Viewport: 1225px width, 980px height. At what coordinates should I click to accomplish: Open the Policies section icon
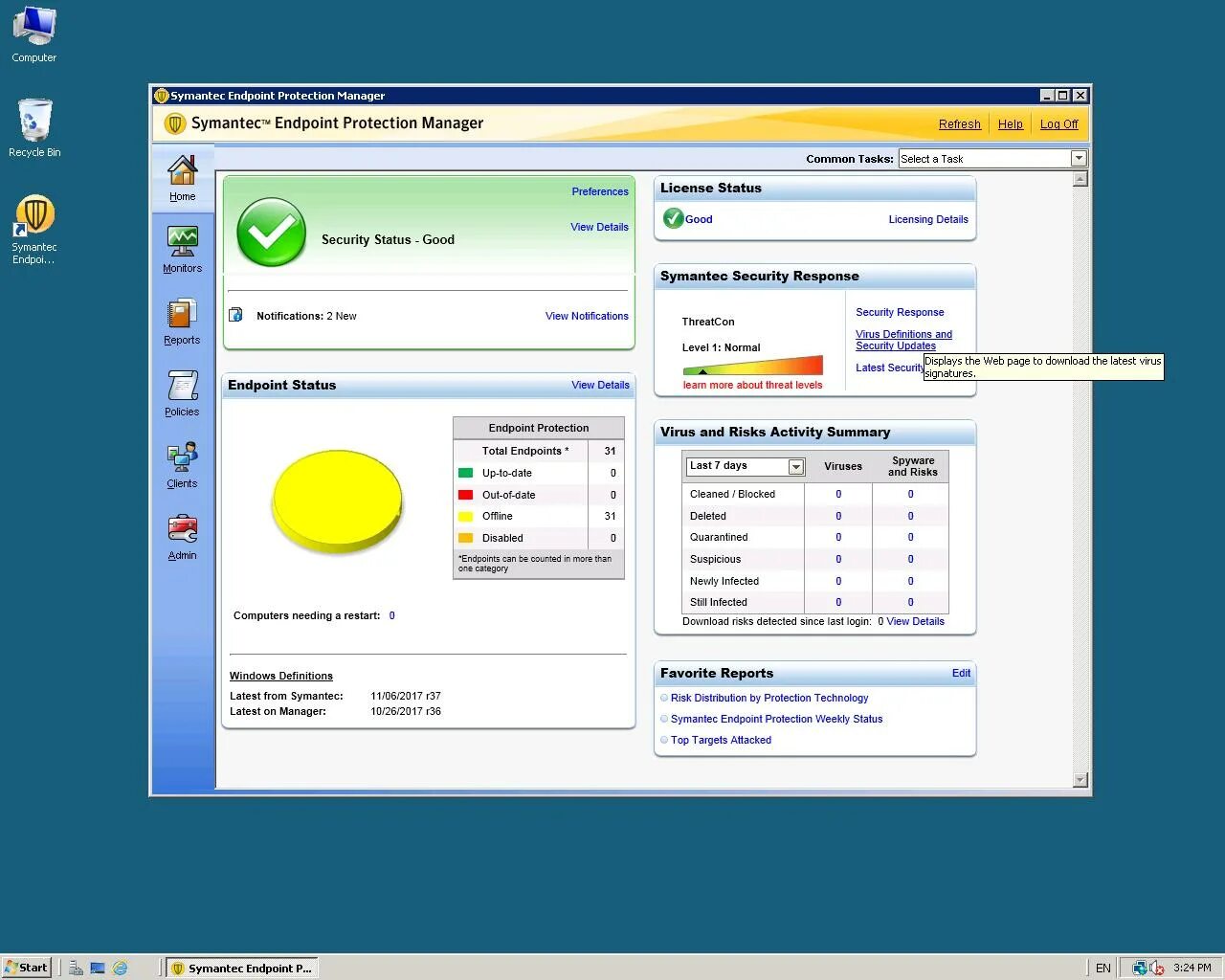pos(182,386)
